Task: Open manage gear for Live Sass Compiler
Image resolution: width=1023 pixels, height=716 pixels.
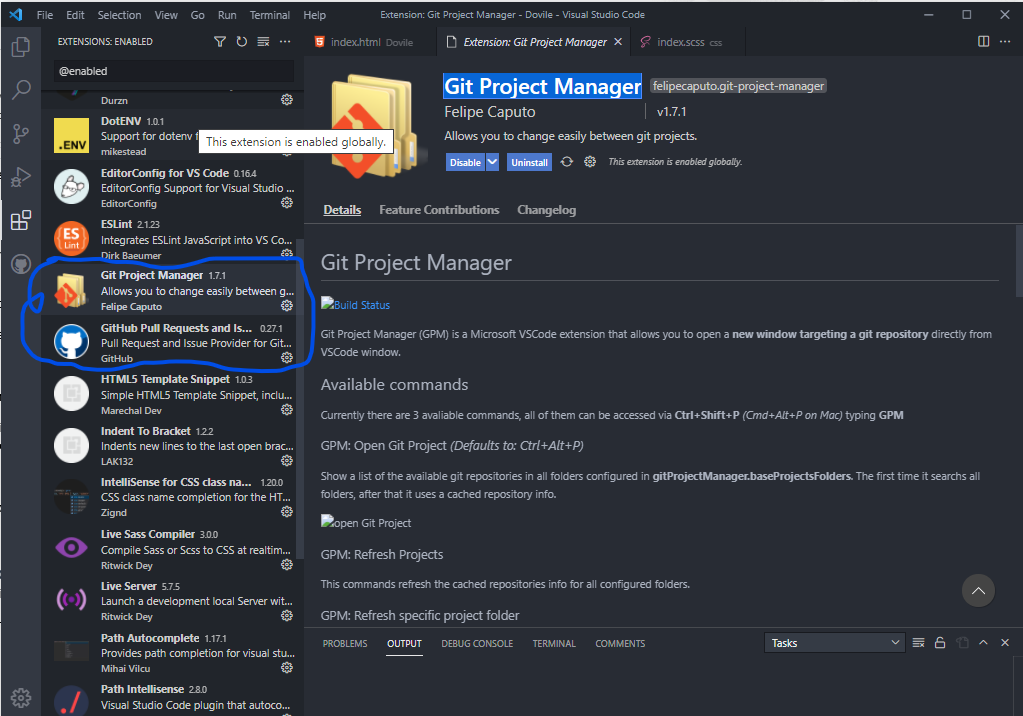Action: (286, 565)
